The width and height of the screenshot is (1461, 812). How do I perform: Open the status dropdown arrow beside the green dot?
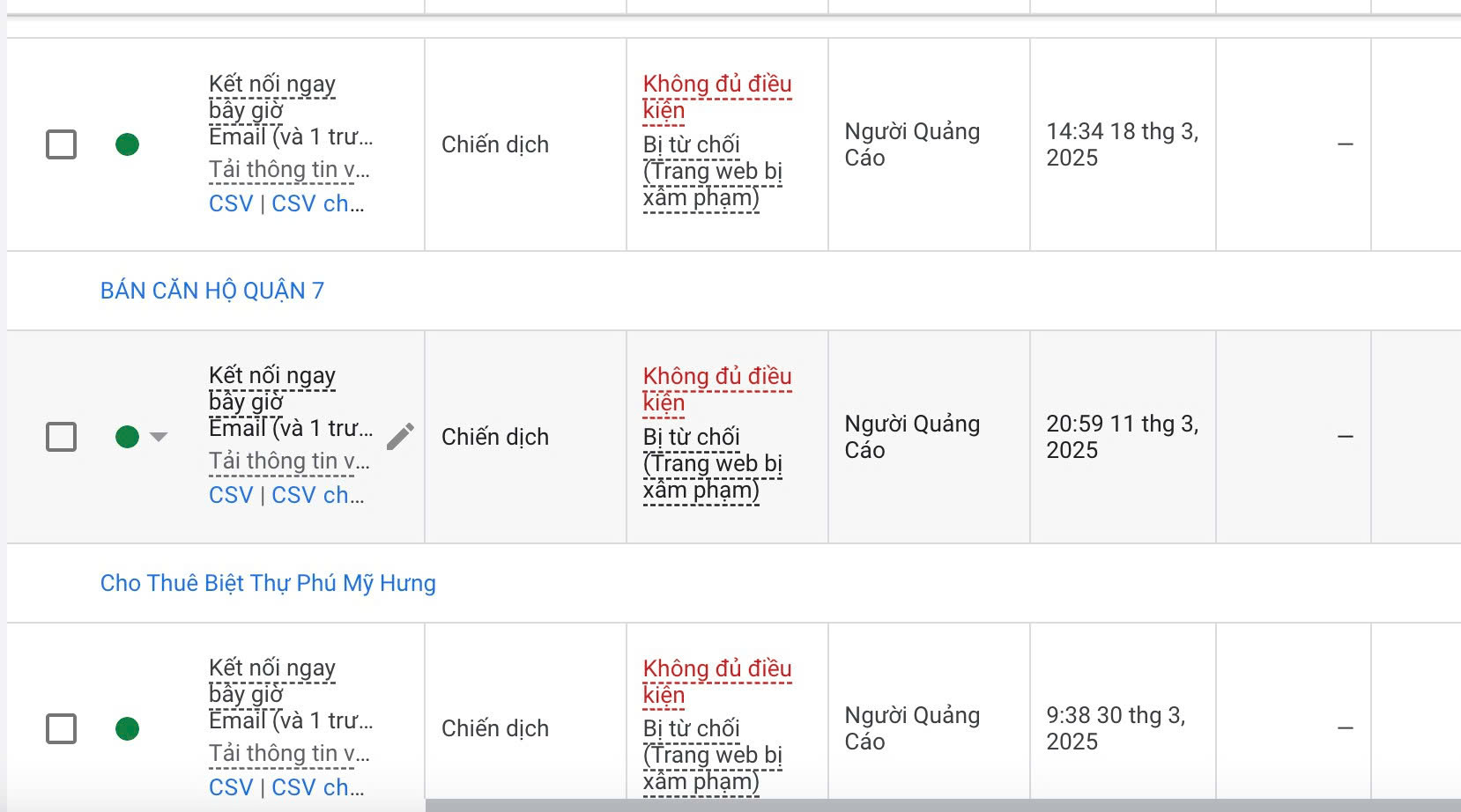pos(159,437)
